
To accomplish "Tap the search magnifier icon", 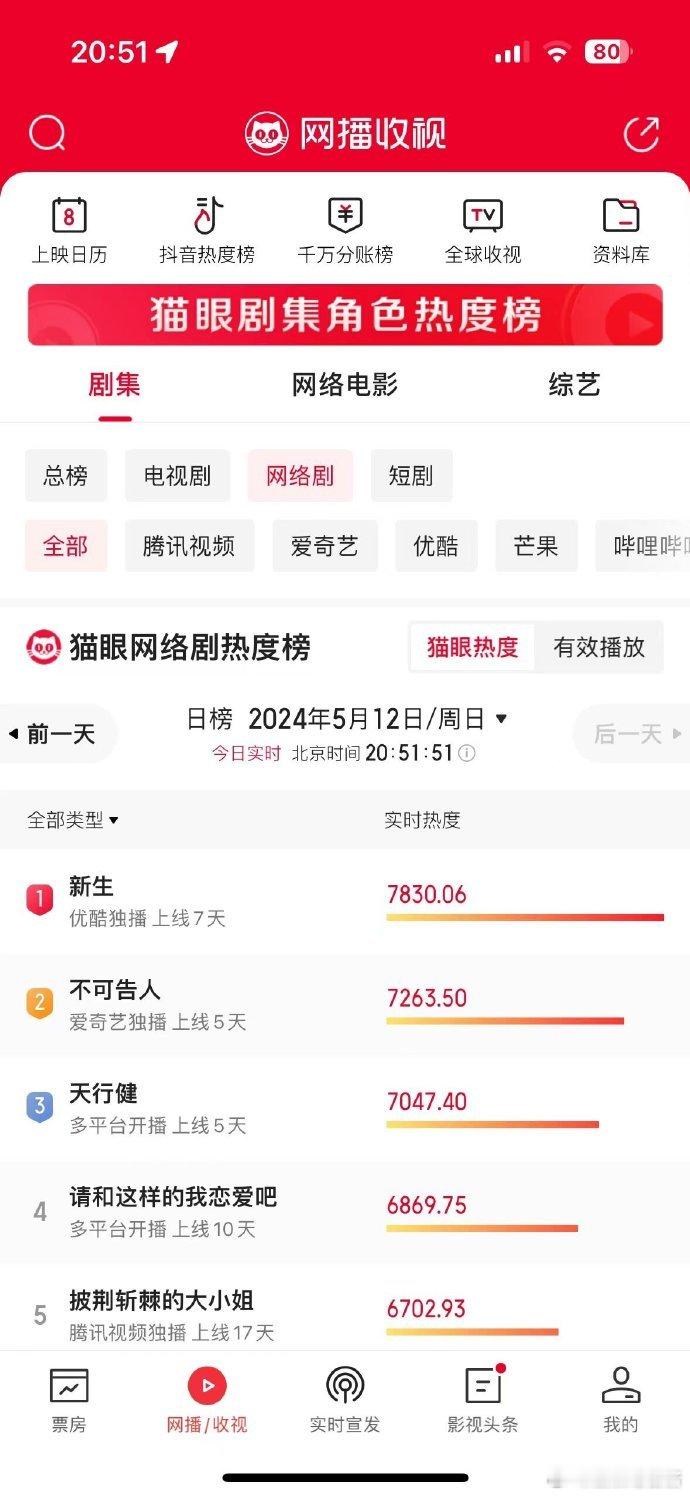I will coord(47,133).
